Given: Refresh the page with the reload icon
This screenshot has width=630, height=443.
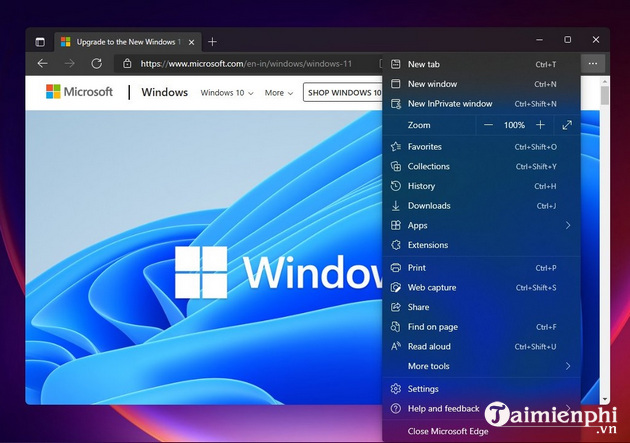Looking at the screenshot, I should [x=96, y=63].
